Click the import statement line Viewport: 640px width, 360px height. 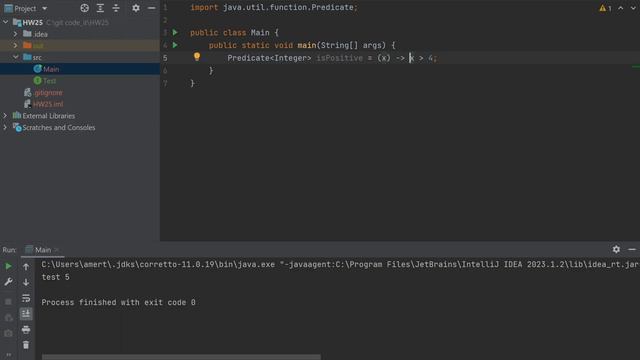[x=273, y=7]
